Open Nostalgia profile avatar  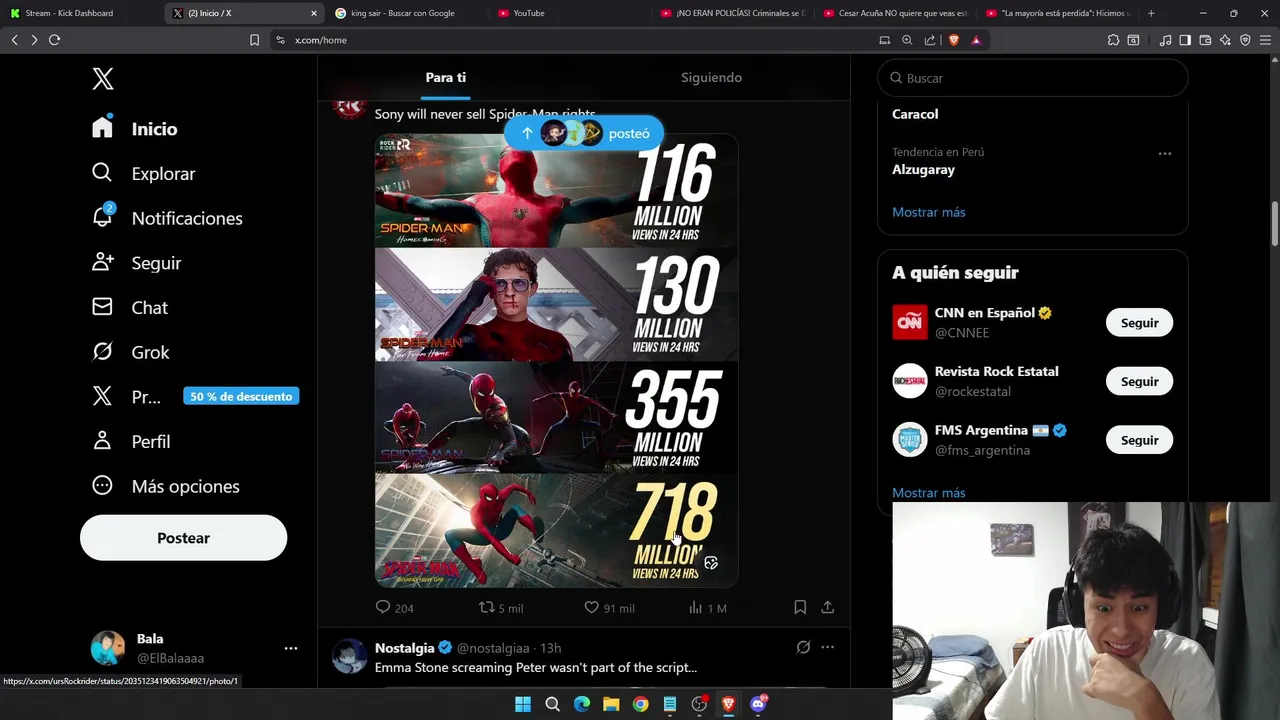(350, 656)
